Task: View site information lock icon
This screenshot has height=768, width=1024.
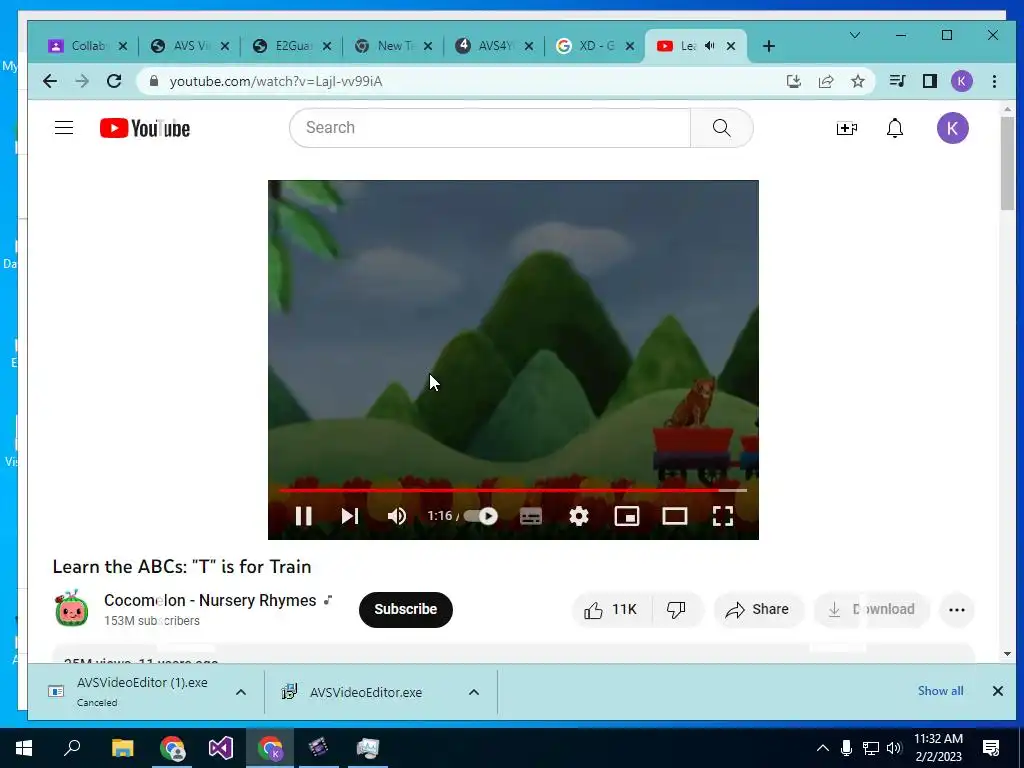Action: click(154, 81)
